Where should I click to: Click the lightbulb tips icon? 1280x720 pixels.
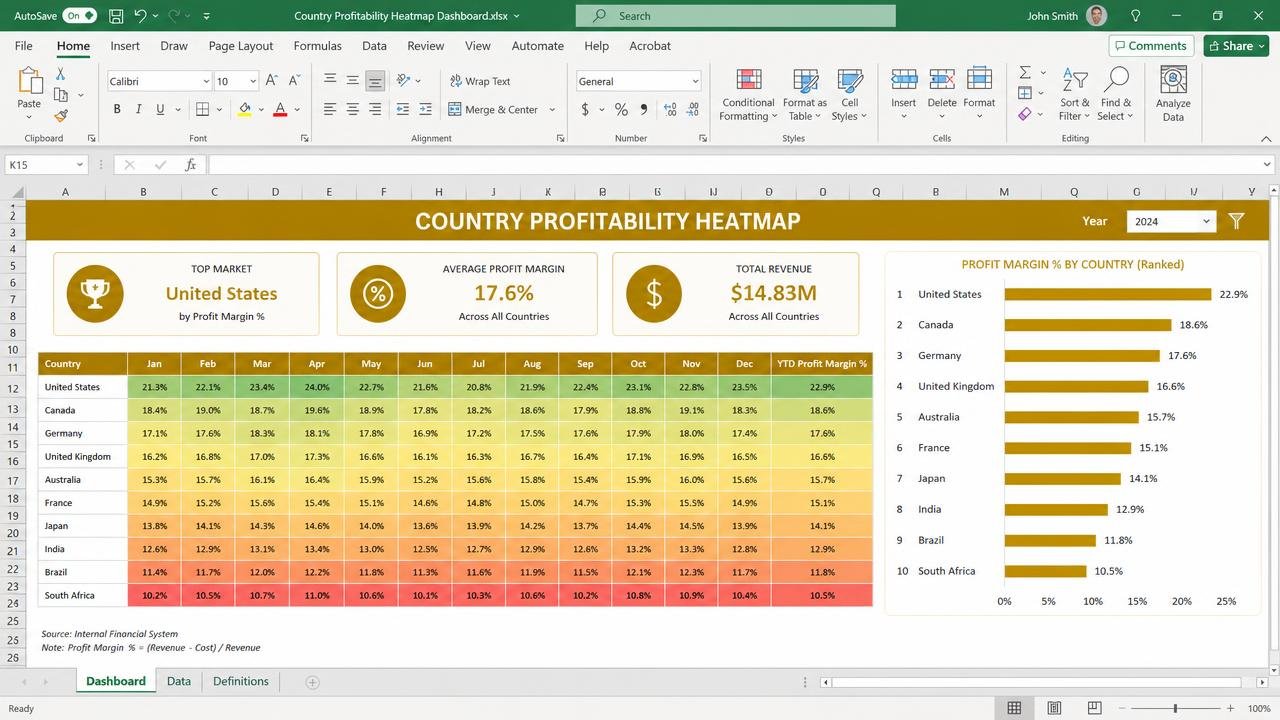point(1135,16)
